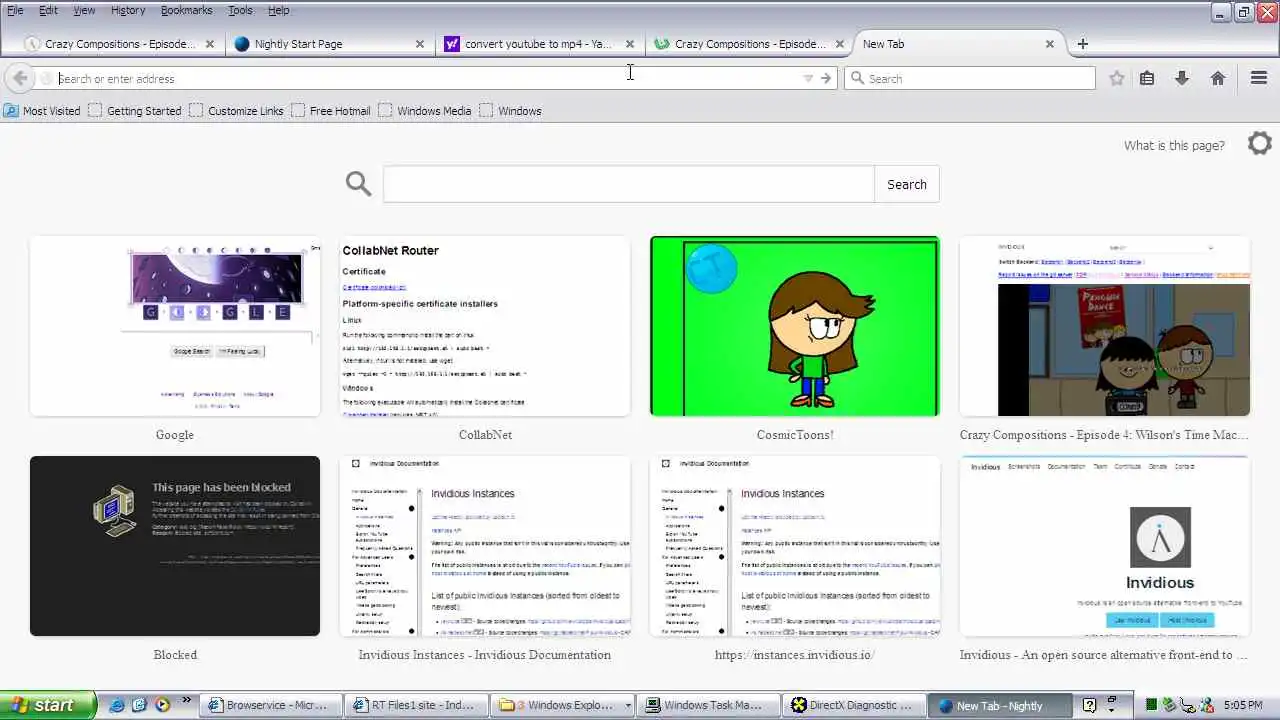Launch Internet Explorer from quick launch

[x=117, y=705]
